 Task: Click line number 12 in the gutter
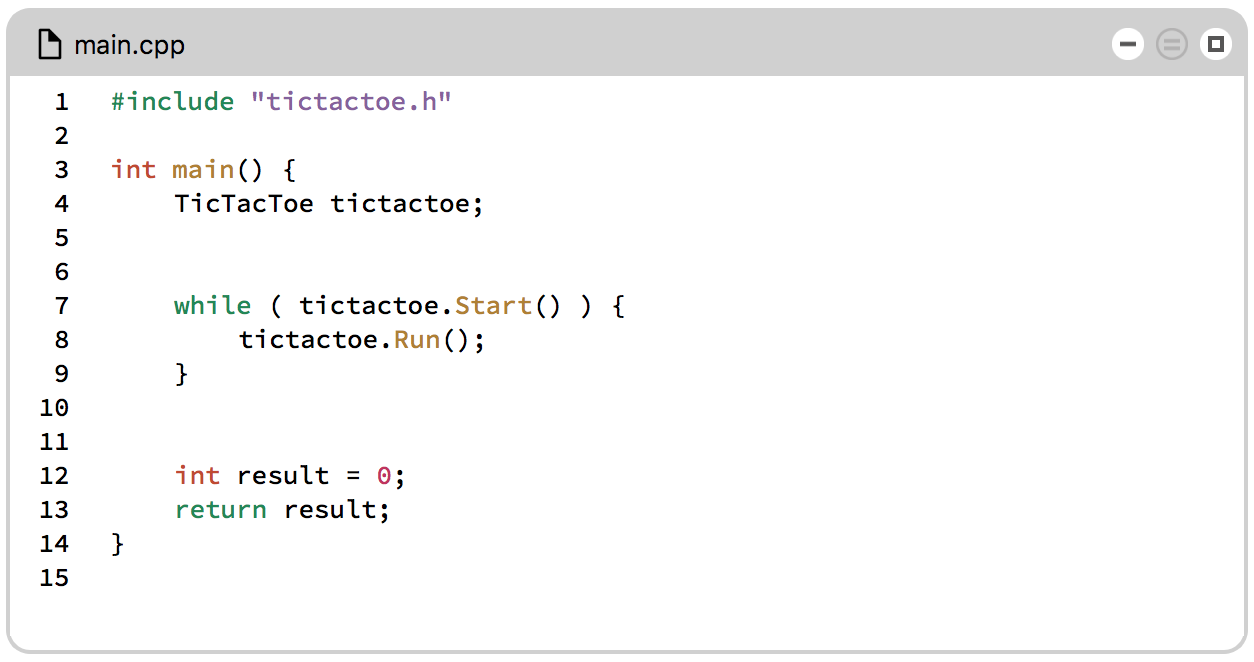(54, 475)
